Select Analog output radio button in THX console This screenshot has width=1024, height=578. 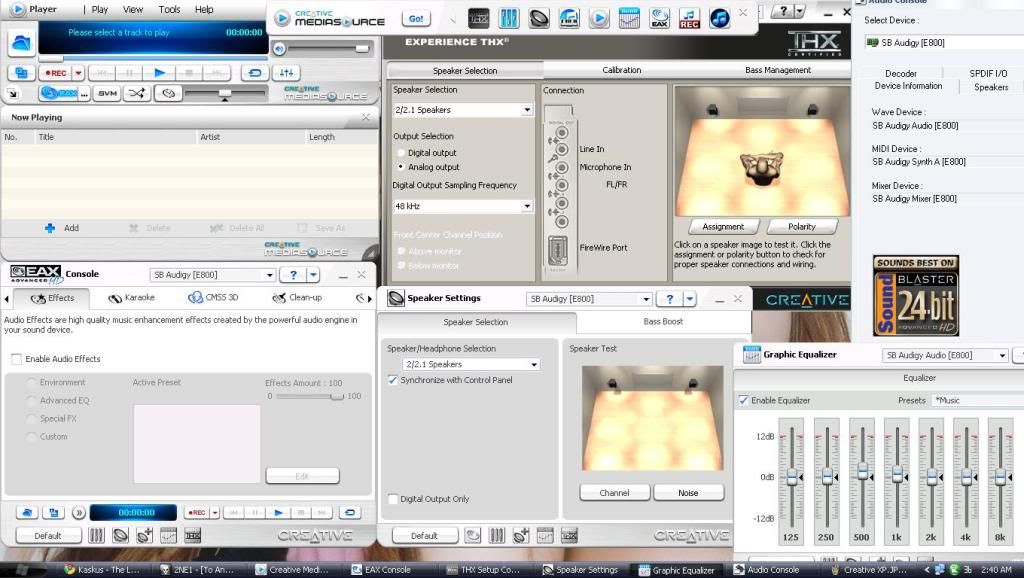pos(401,167)
